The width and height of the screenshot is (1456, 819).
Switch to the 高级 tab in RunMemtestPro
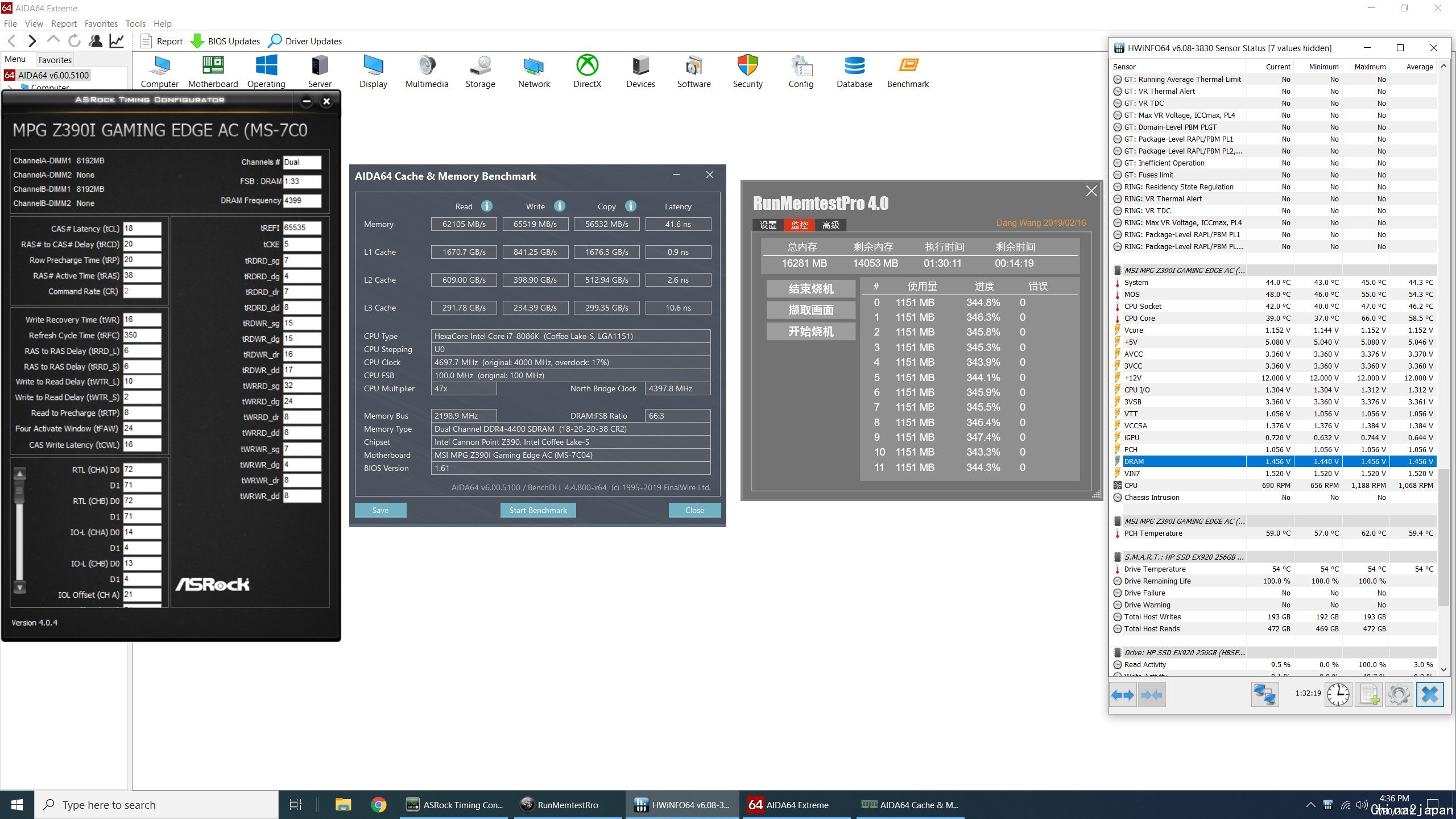coord(831,225)
